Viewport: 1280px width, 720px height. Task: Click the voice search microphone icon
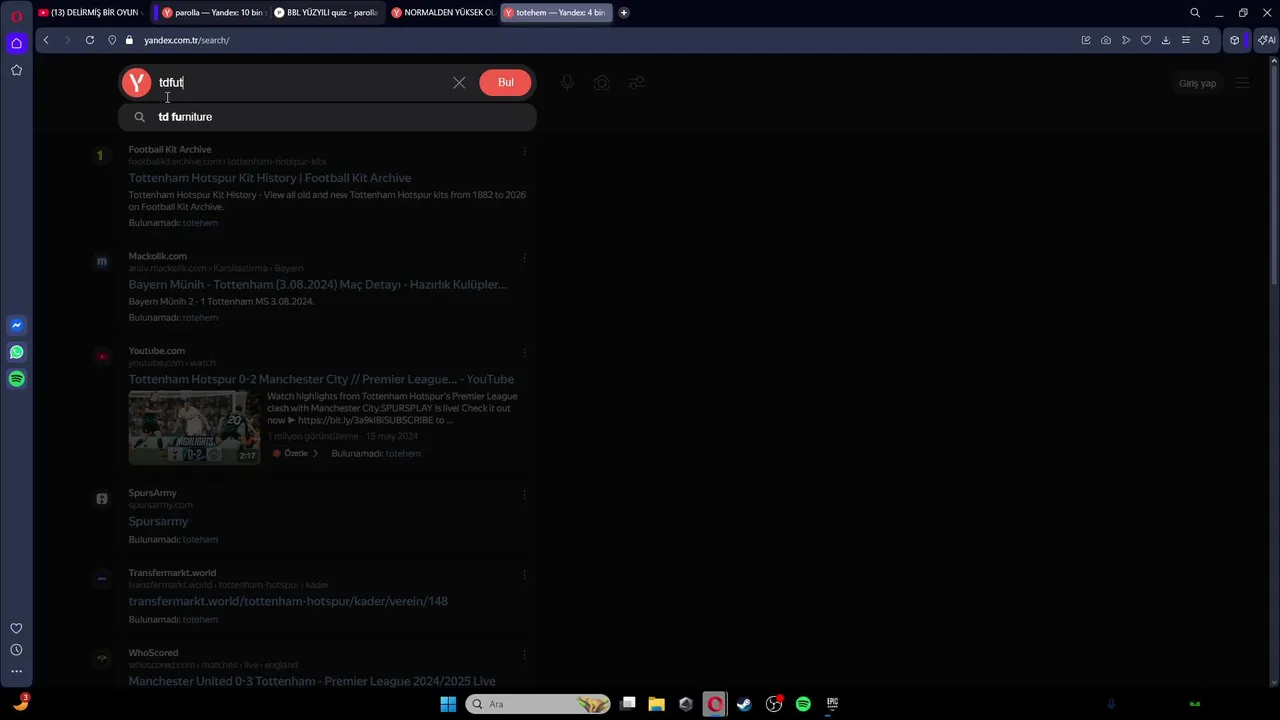point(567,83)
